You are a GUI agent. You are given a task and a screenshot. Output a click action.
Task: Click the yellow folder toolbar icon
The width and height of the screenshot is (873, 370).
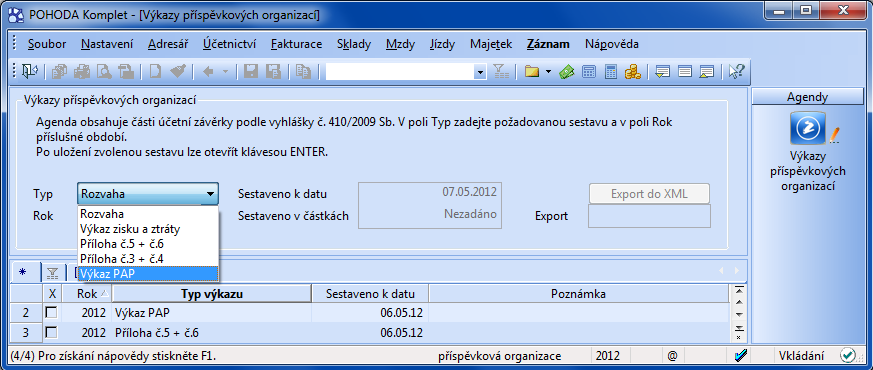pos(532,72)
